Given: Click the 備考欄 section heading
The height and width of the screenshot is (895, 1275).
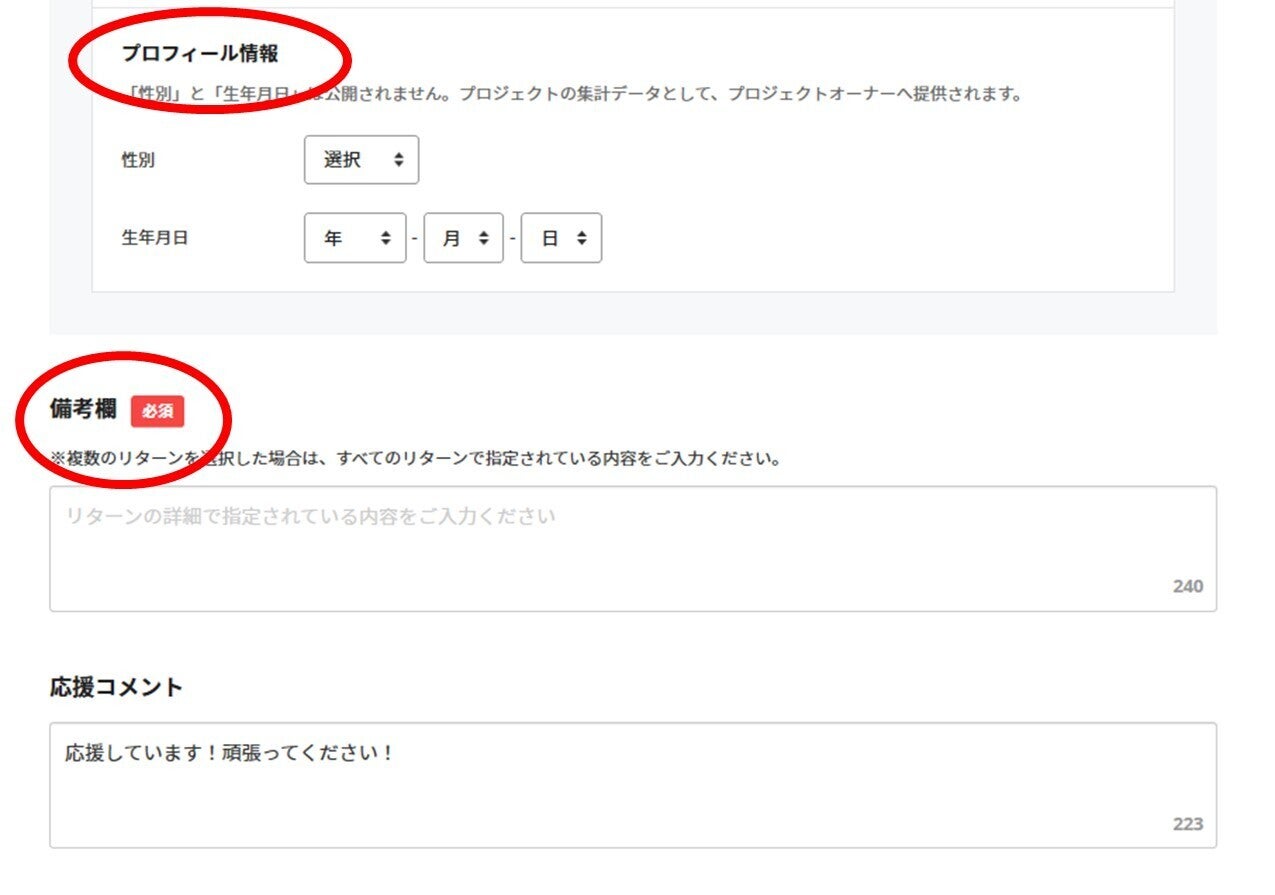Looking at the screenshot, I should (83, 409).
